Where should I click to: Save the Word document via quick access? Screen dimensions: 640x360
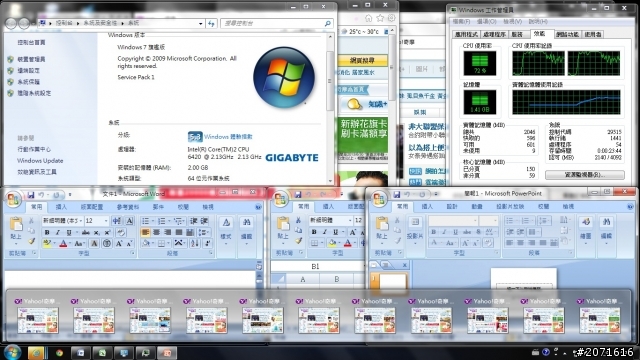click(31, 195)
